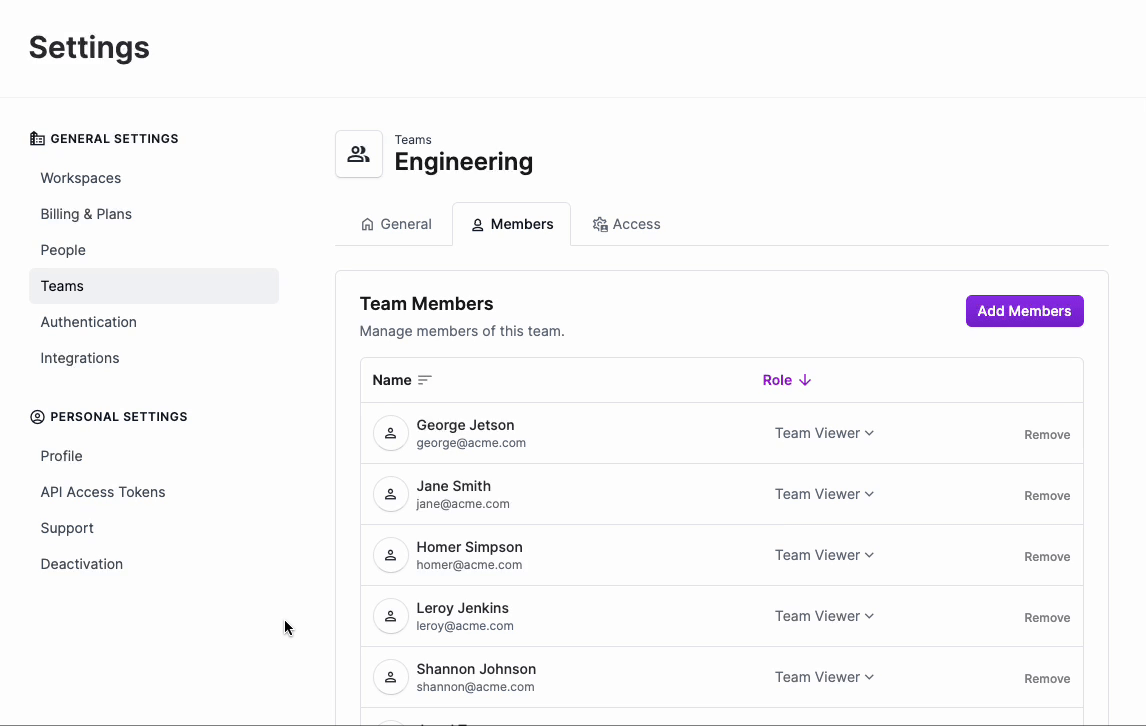Click the Add Members button
The image size is (1146, 726).
click(1024, 311)
